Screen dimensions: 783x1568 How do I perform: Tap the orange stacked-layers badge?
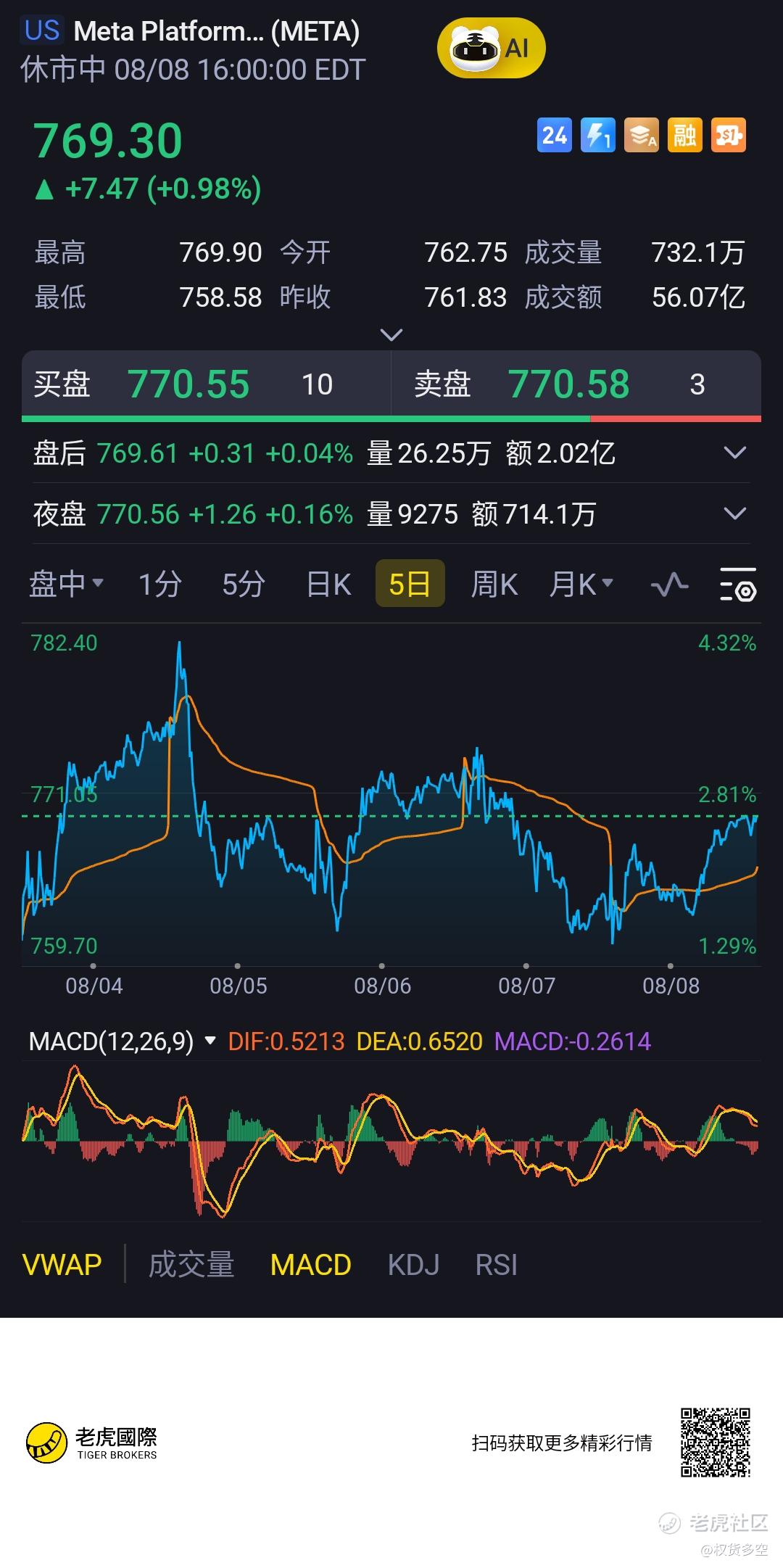tap(642, 135)
